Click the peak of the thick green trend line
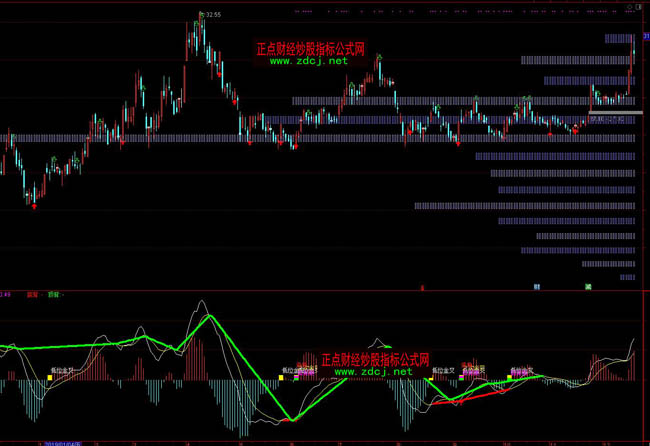Viewport: 650px width, 446px height. point(210,316)
